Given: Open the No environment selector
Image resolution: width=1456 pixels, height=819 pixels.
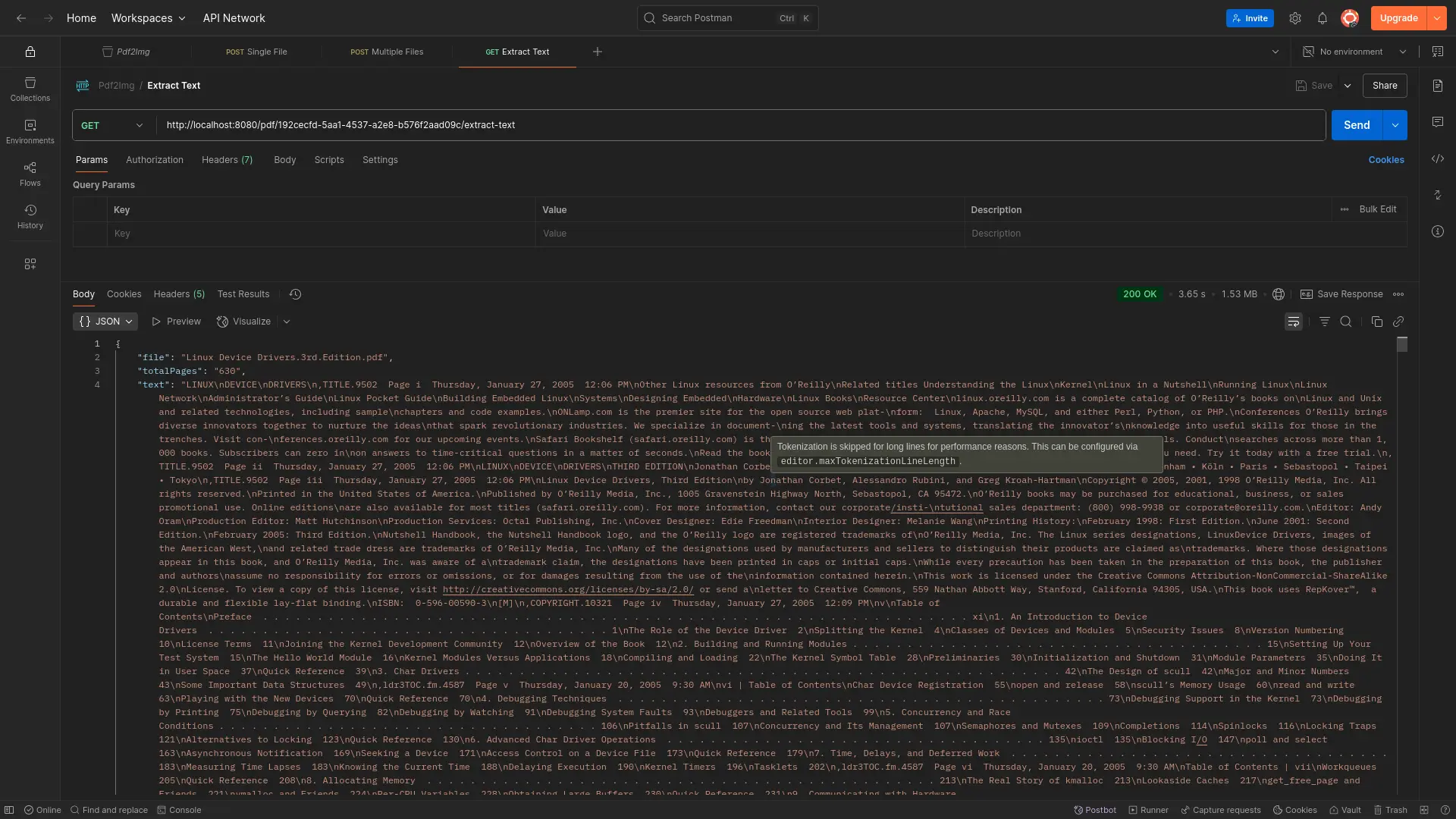Looking at the screenshot, I should point(1355,52).
